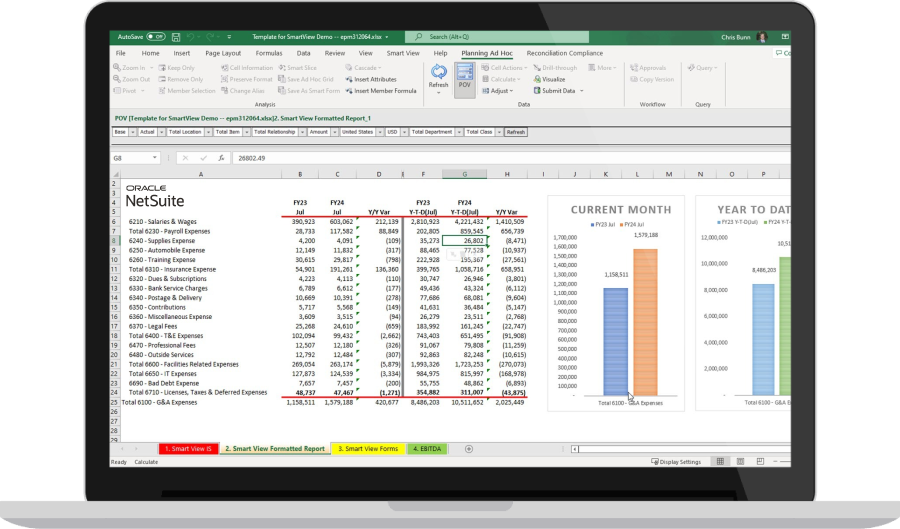Click the Calculate status bar text
900x529 pixels.
click(x=146, y=462)
